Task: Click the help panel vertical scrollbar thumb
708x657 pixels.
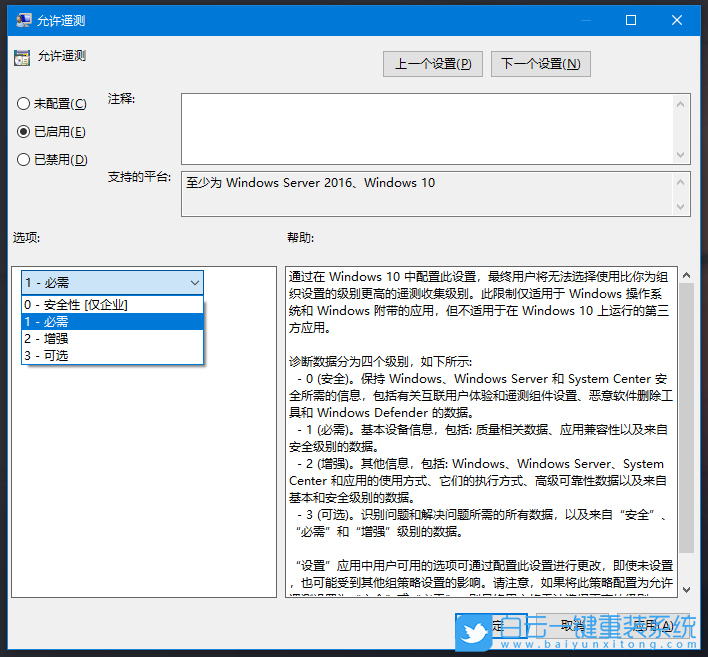Action: 686,418
